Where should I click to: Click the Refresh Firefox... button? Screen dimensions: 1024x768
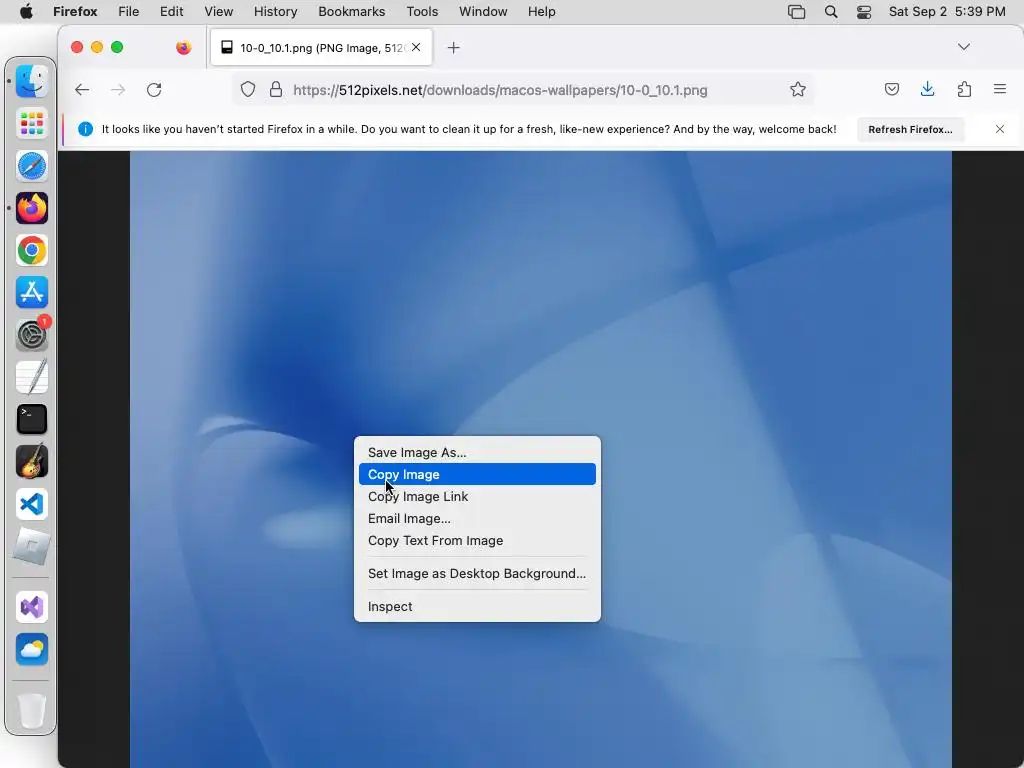910,129
